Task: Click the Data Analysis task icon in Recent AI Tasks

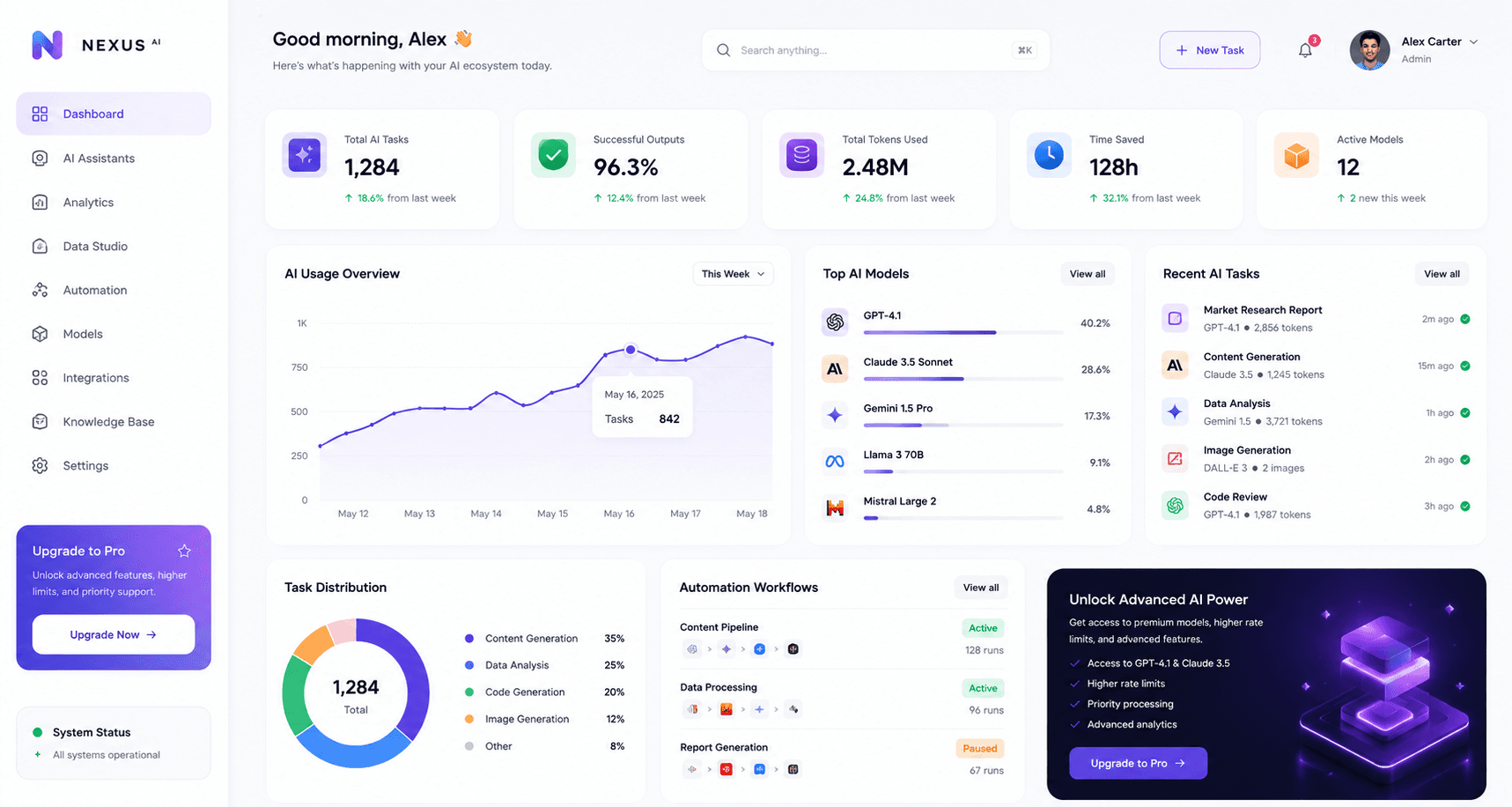Action: click(1175, 411)
